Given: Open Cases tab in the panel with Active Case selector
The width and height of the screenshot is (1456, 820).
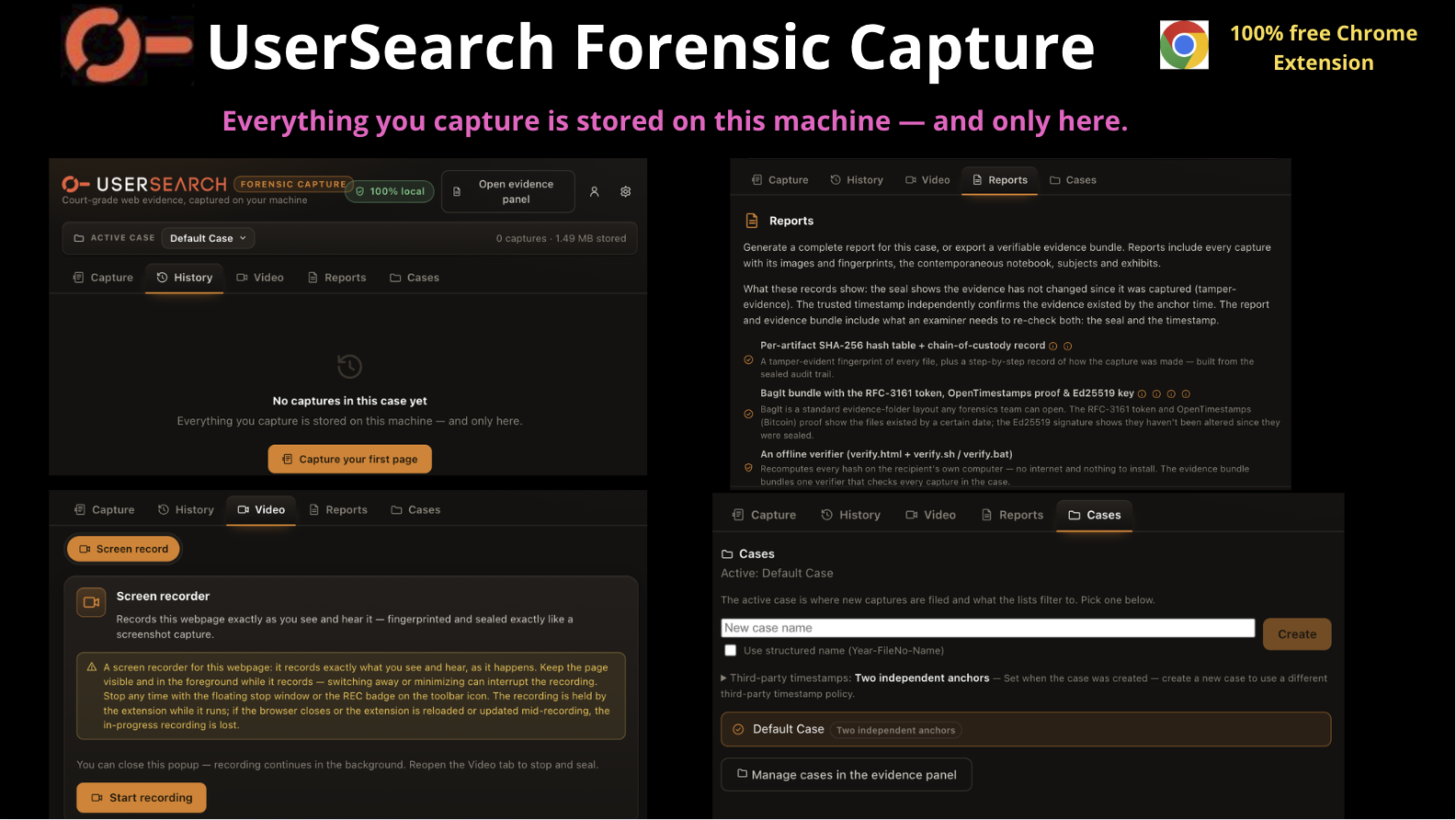Looking at the screenshot, I should (415, 278).
